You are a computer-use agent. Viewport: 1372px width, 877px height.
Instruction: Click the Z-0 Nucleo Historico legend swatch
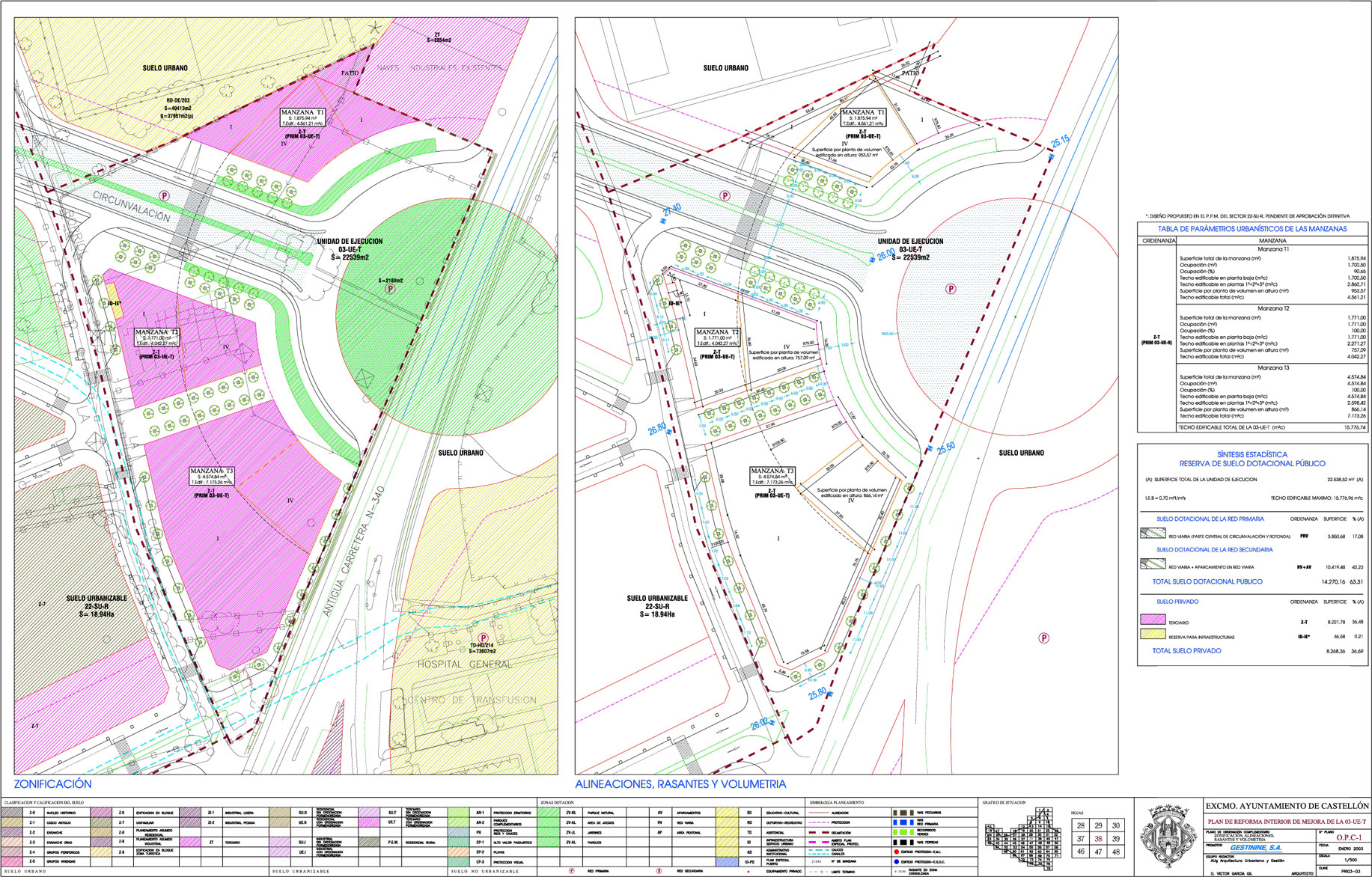click(12, 813)
